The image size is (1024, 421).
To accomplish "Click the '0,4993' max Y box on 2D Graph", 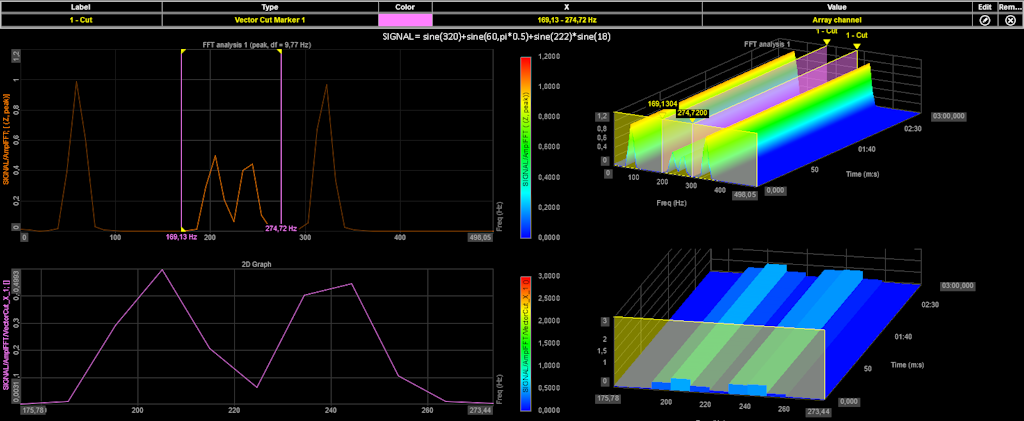I will (x=16, y=279).
